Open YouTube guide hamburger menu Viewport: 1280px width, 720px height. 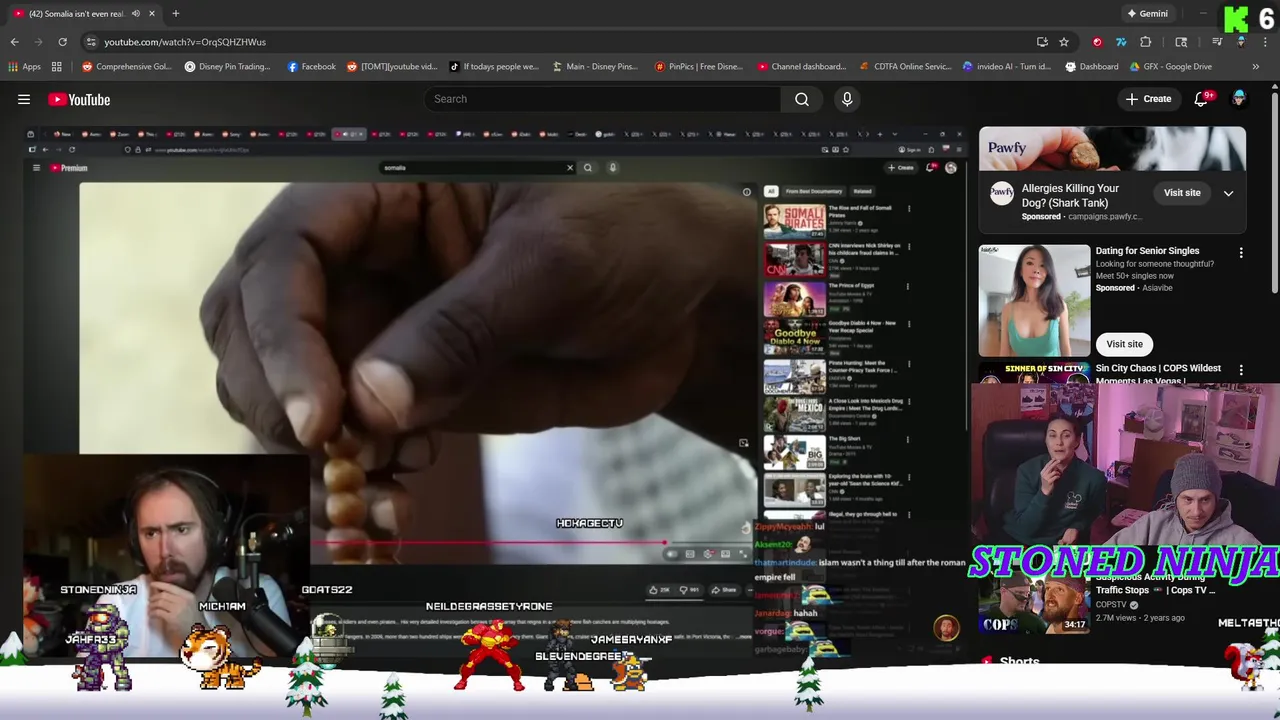(24, 99)
